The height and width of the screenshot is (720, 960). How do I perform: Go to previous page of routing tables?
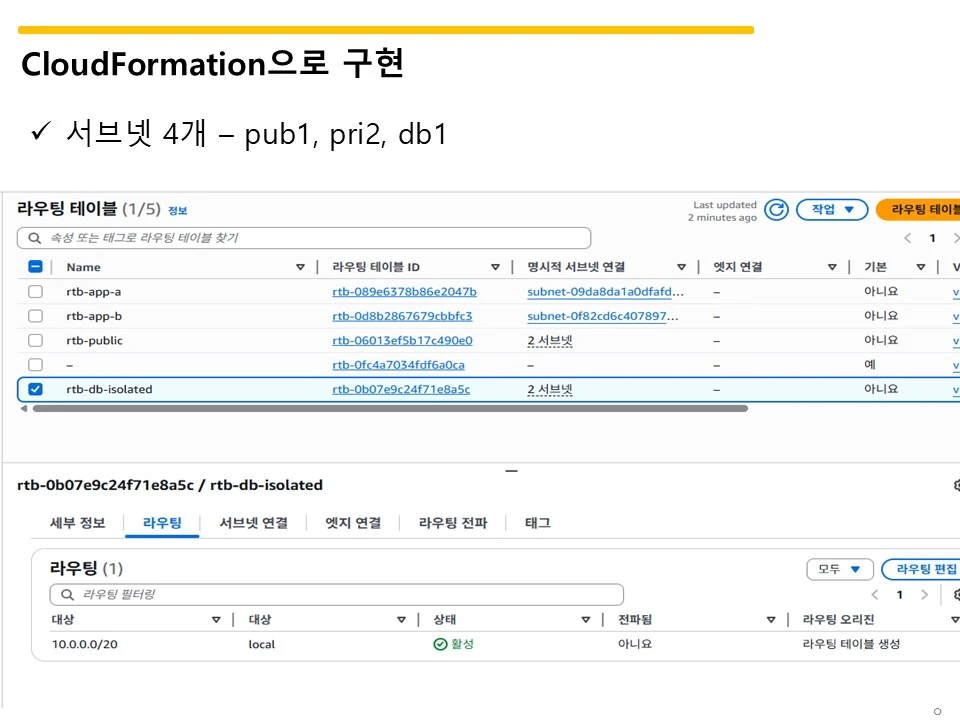coord(907,238)
